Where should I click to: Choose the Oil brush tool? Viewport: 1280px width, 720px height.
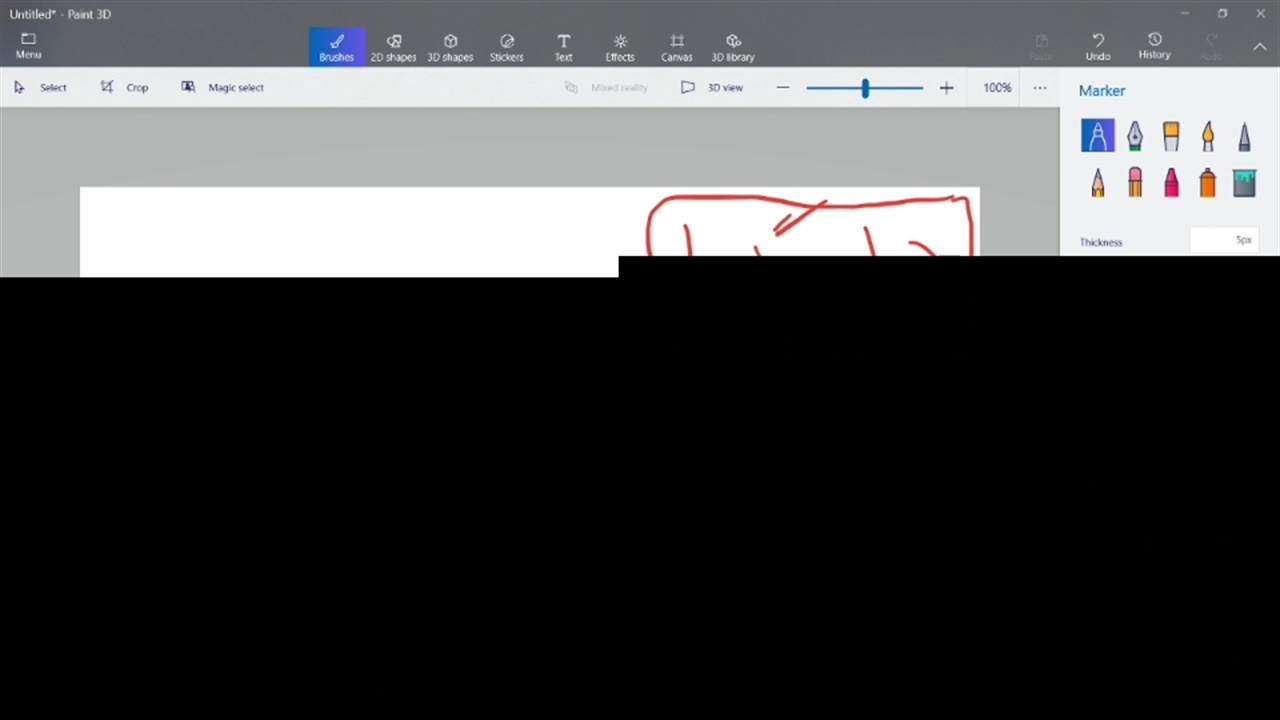(1171, 136)
